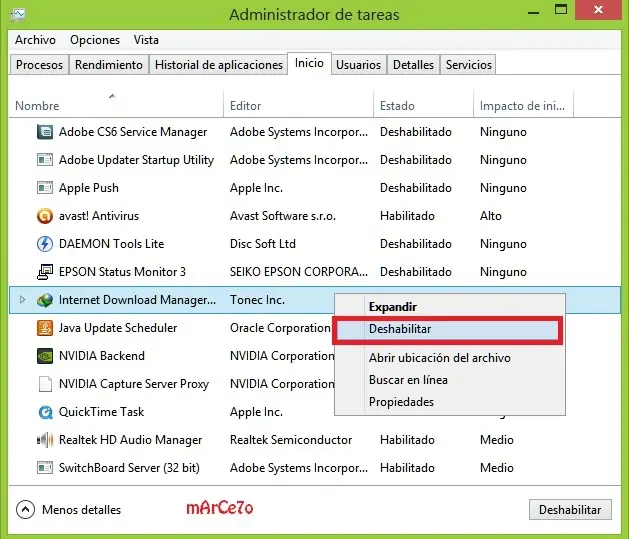Select the Adobe Updater Startup Utility name
Image resolution: width=629 pixels, height=539 pixels.
coord(136,160)
